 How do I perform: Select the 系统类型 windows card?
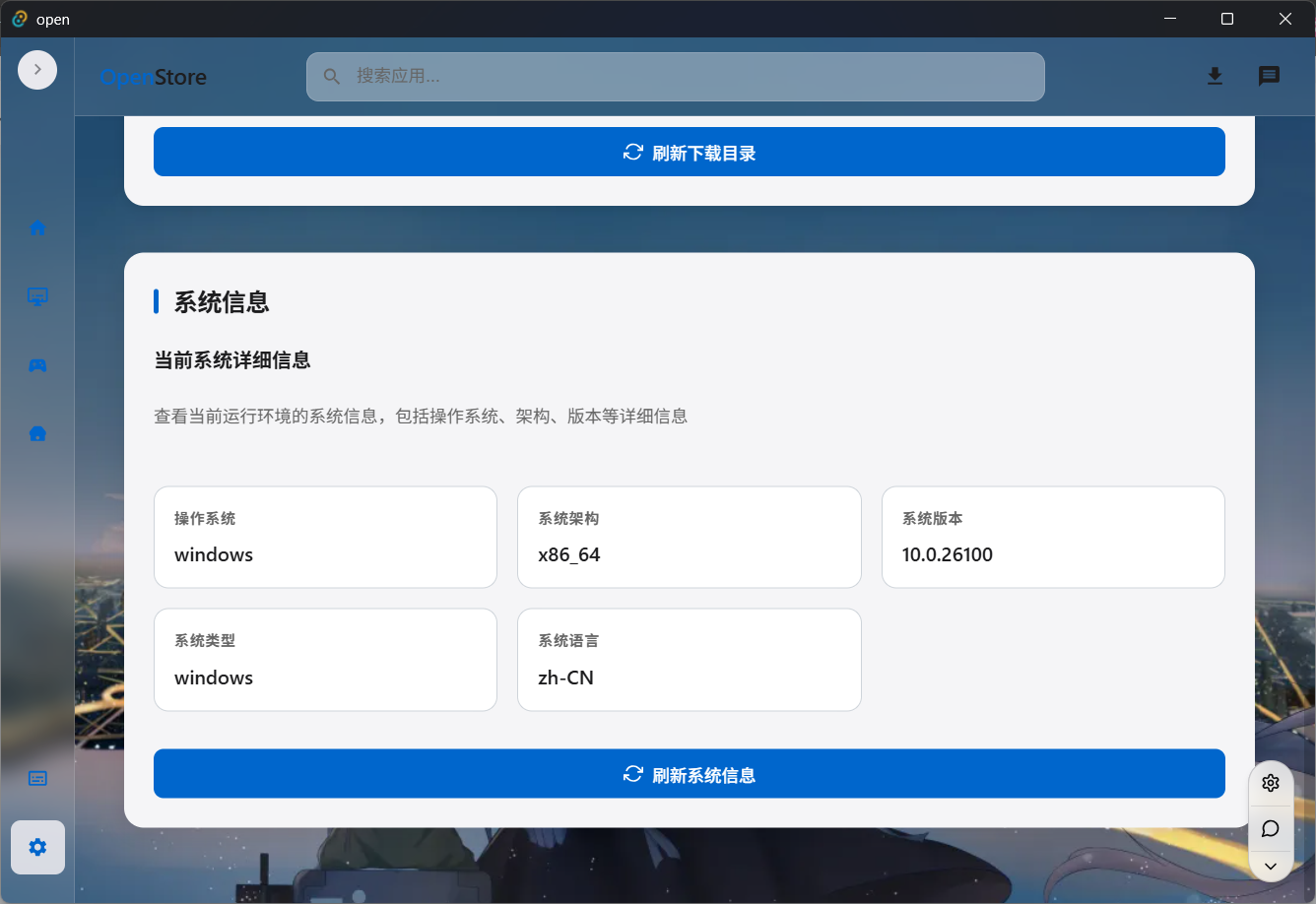tap(325, 660)
